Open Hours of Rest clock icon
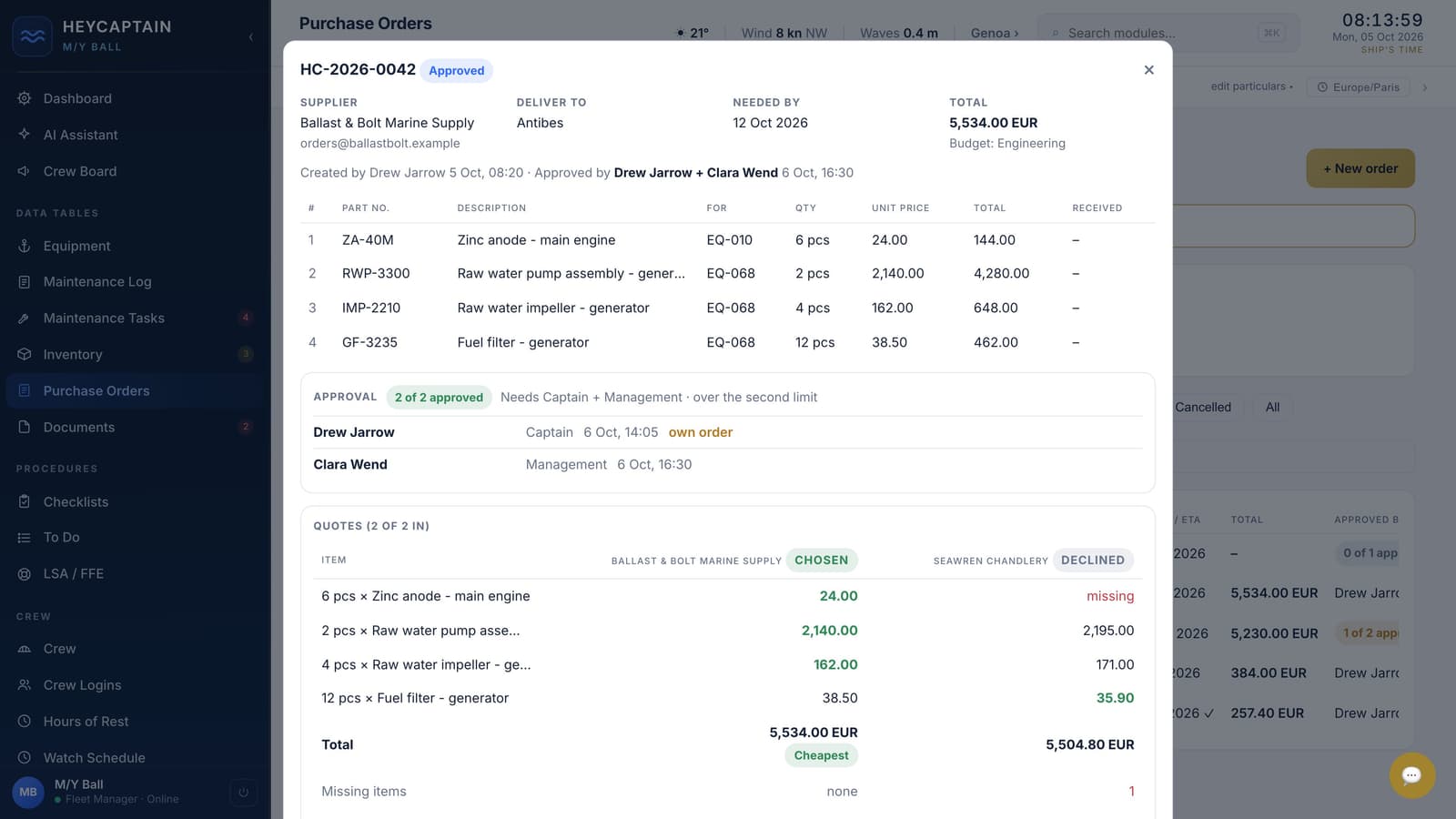 [25, 722]
